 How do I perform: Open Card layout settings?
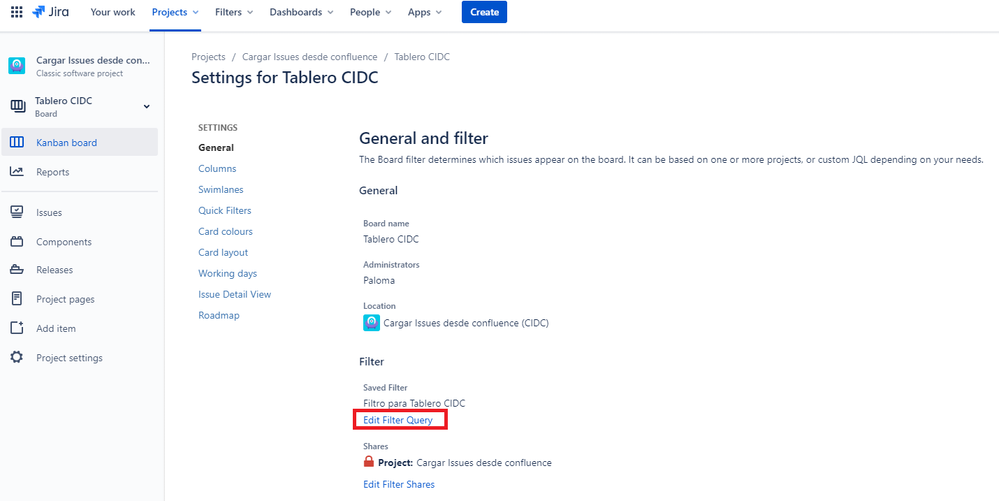pyautogui.click(x=223, y=252)
